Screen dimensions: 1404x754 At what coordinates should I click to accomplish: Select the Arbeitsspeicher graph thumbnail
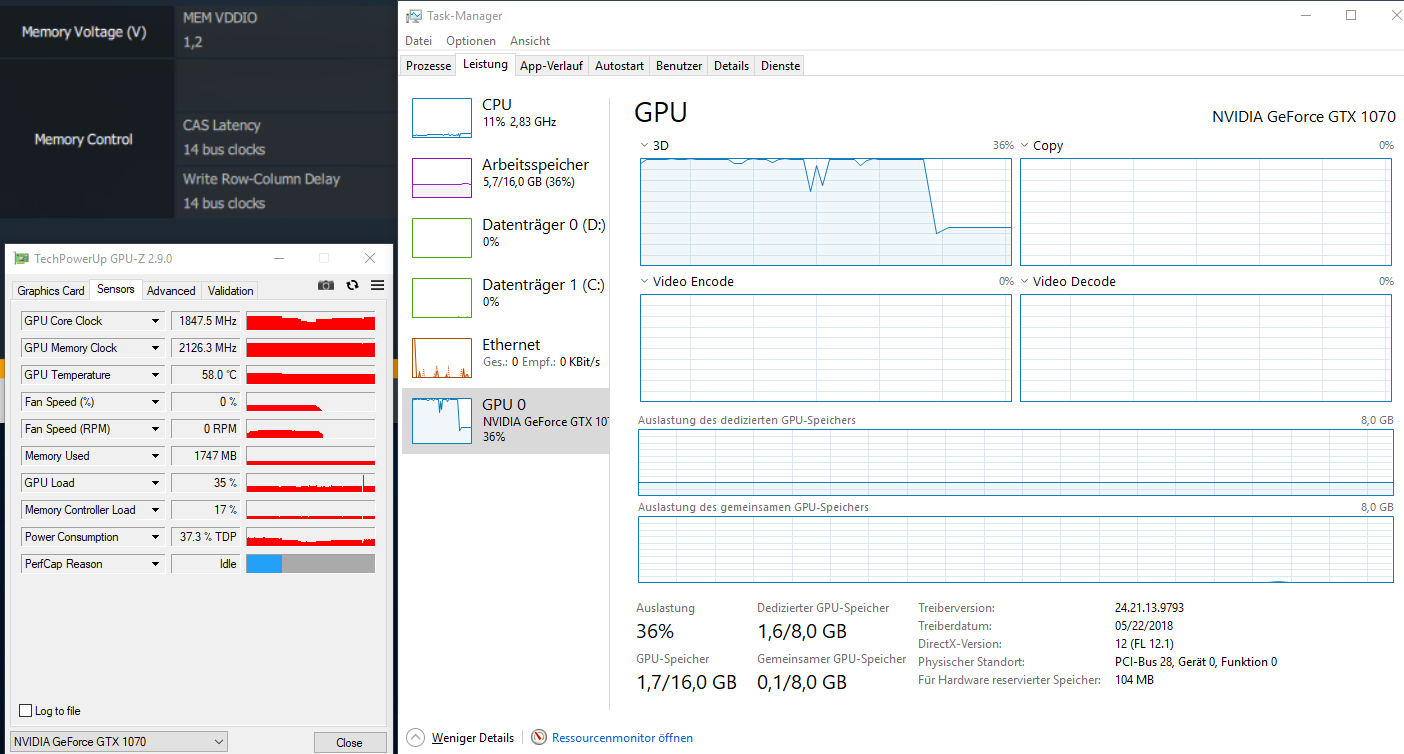coord(442,178)
